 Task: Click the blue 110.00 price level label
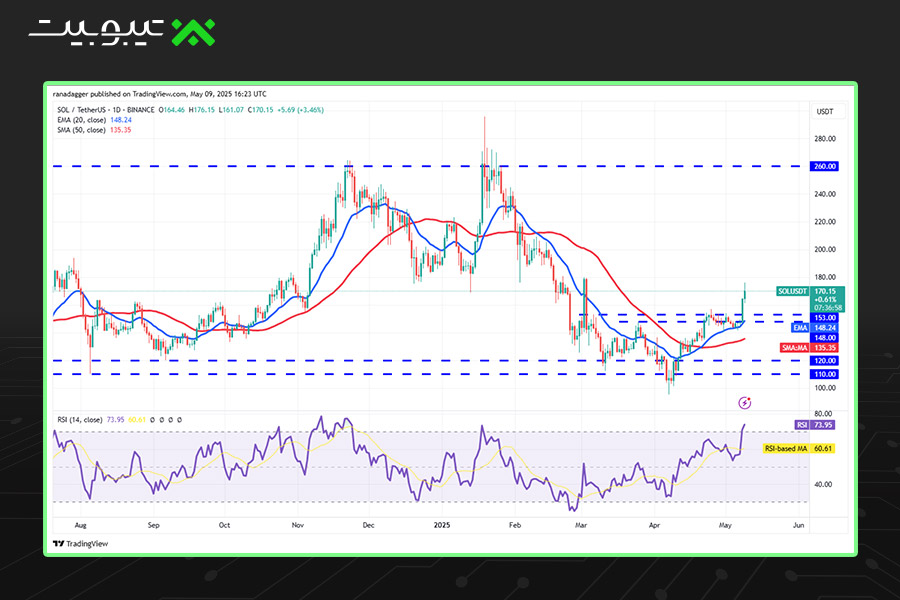click(x=825, y=374)
